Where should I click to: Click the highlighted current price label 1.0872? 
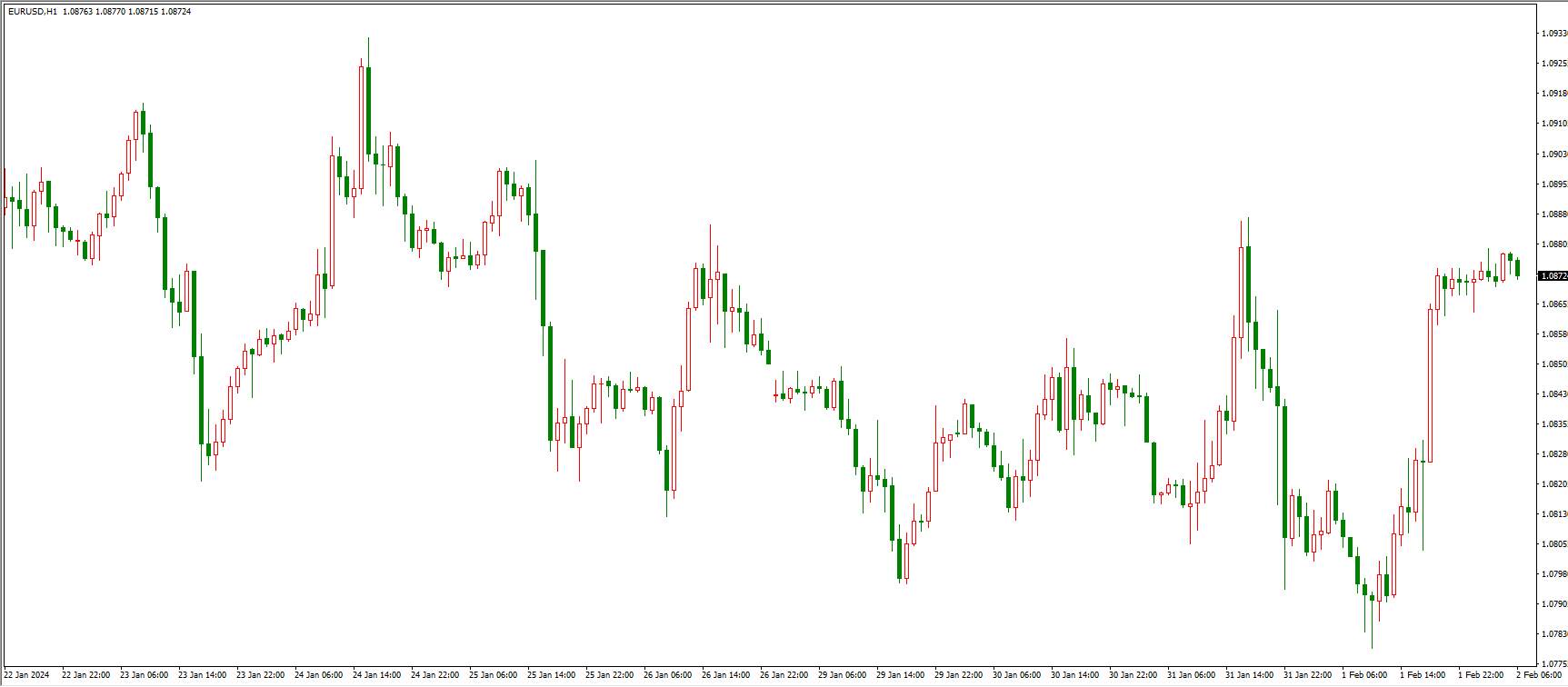pos(1554,275)
